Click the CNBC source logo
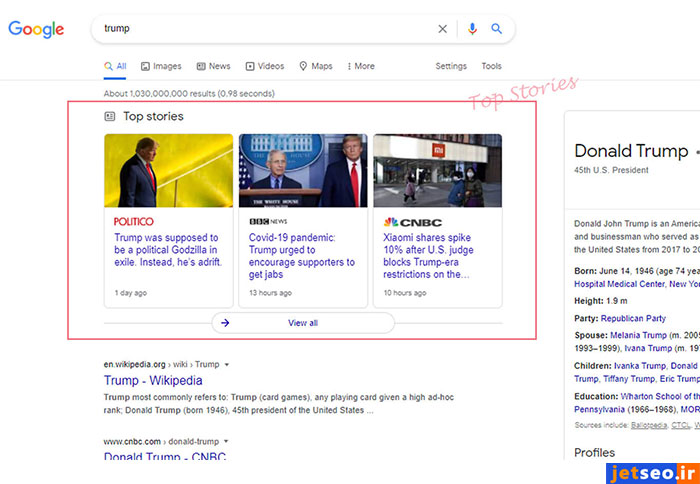 click(406, 221)
